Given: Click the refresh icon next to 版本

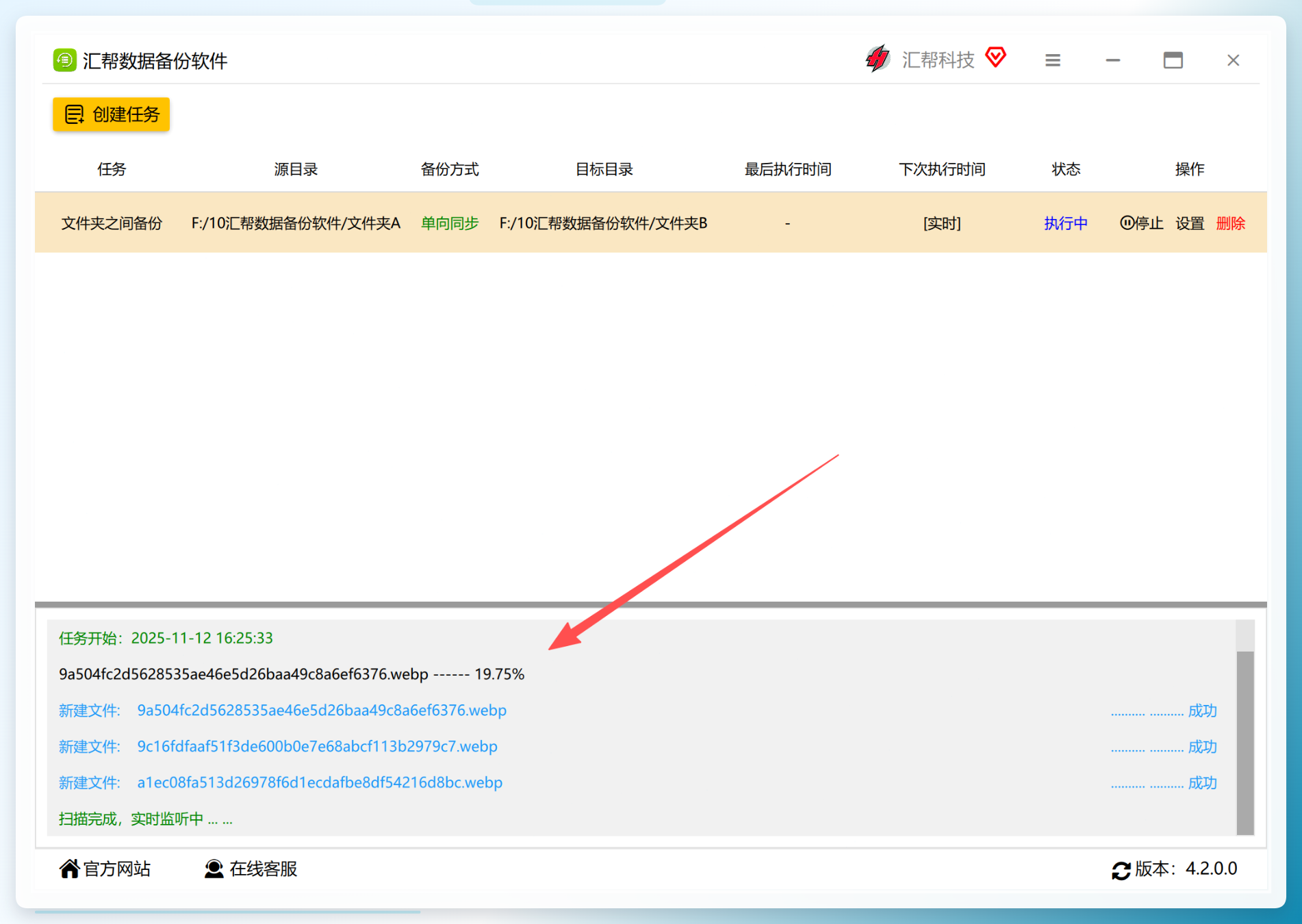Looking at the screenshot, I should 1121,870.
